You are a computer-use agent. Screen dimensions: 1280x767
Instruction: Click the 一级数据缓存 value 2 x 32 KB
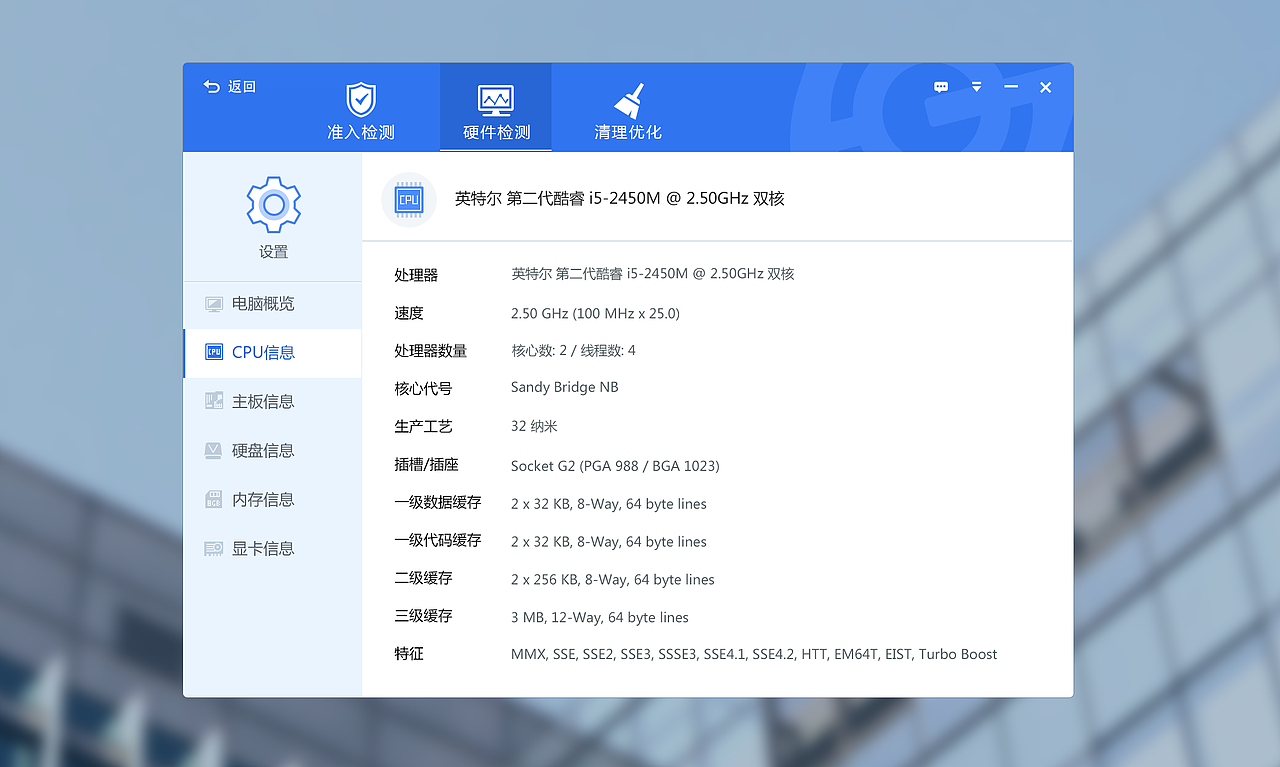[x=608, y=504]
